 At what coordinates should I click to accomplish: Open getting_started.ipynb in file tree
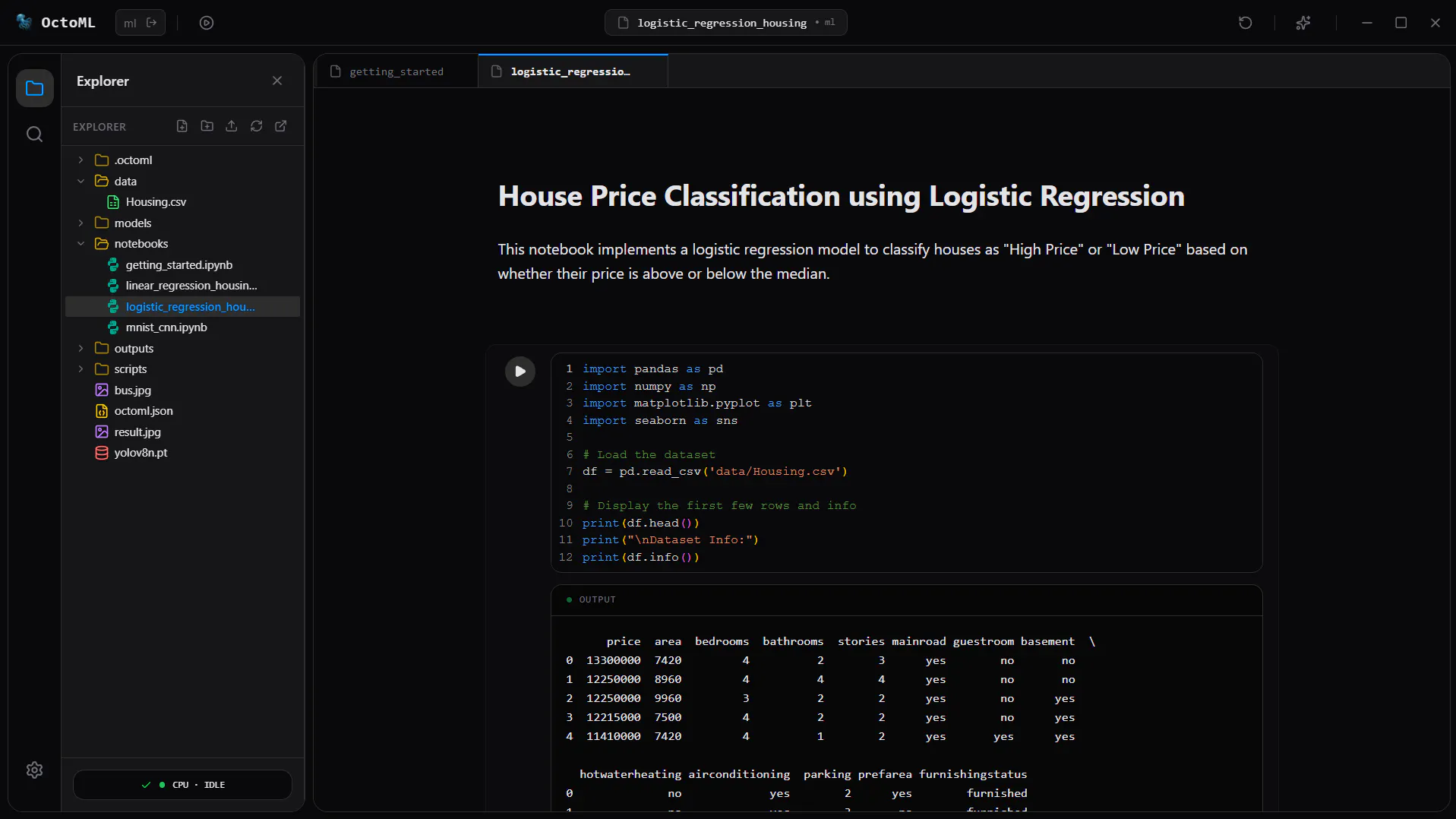(182, 264)
